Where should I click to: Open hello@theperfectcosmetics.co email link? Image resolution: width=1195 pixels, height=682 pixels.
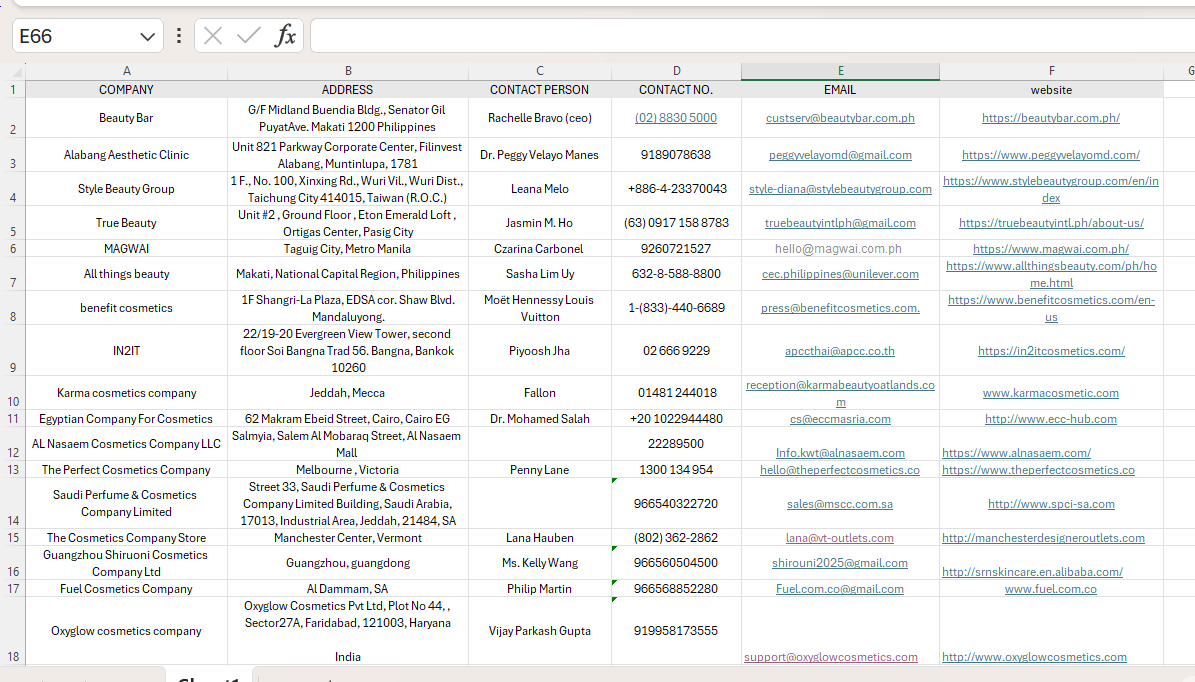[x=840, y=470]
